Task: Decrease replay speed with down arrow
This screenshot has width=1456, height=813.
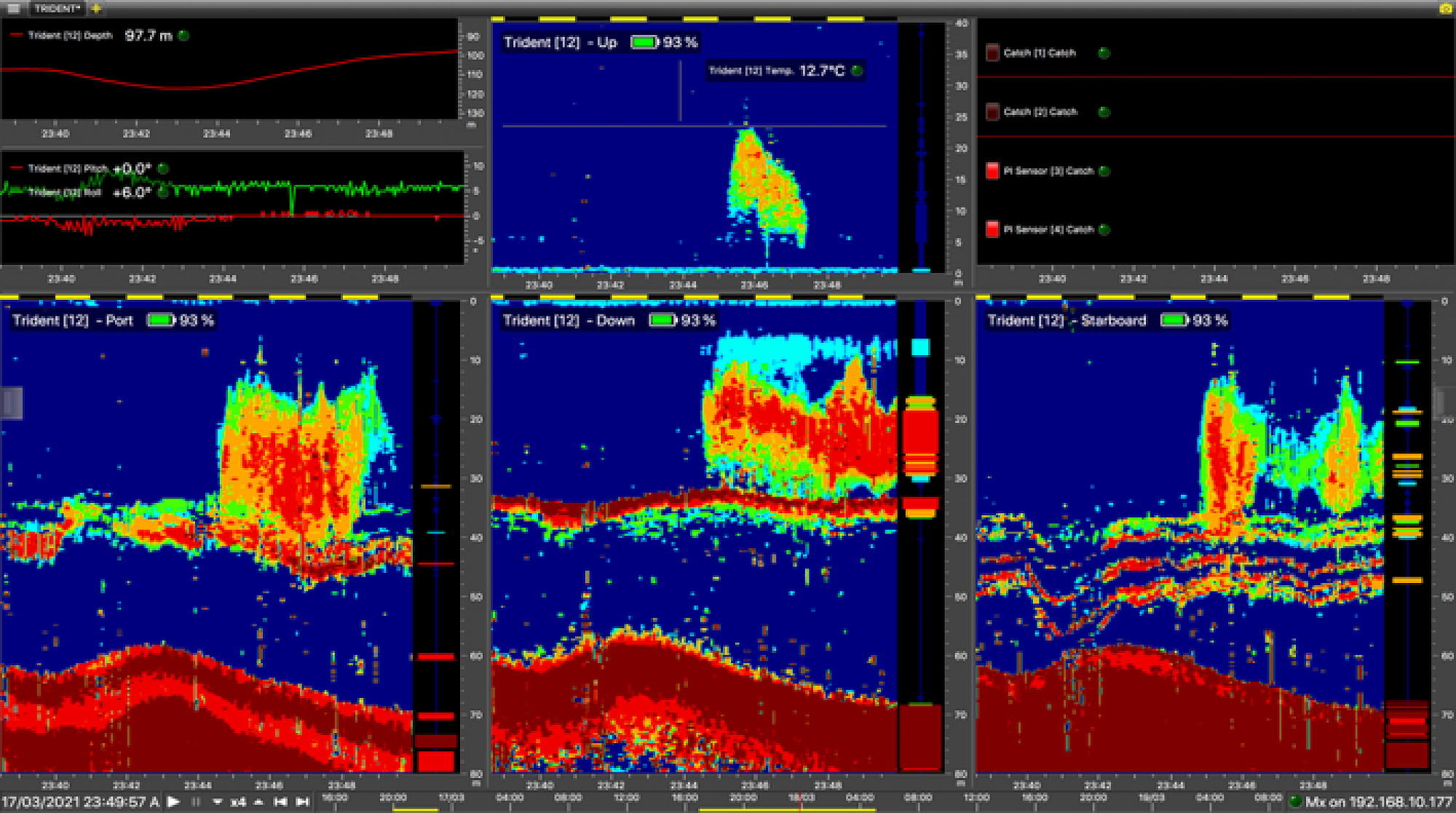Action: [217, 802]
